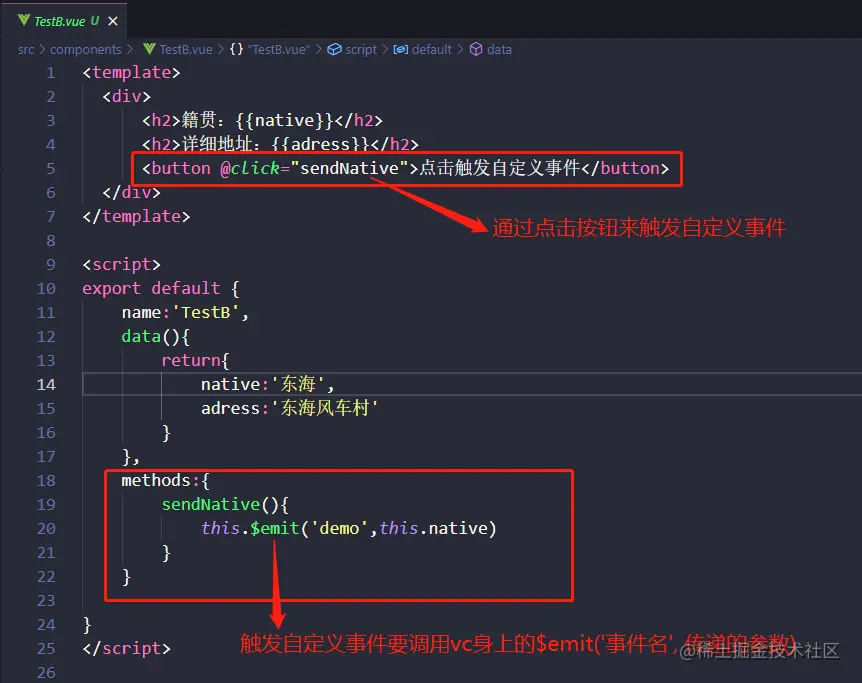Click data() function on line 12
This screenshot has width=862, height=683.
click(x=156, y=337)
